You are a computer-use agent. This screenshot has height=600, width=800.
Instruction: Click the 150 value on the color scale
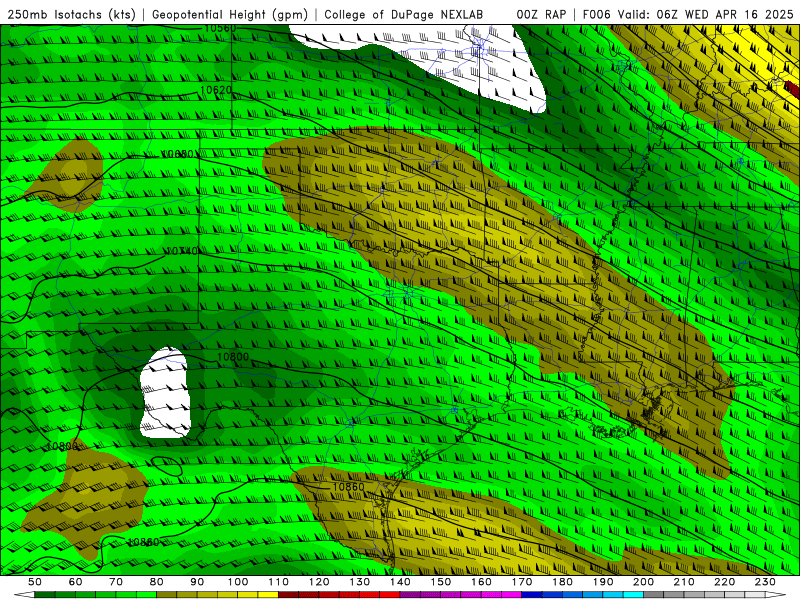pos(441,582)
